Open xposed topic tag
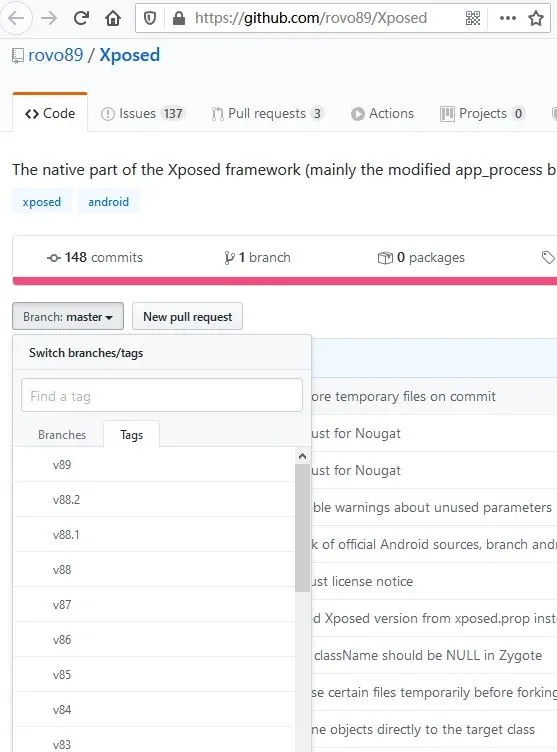557x752 pixels. tap(42, 202)
